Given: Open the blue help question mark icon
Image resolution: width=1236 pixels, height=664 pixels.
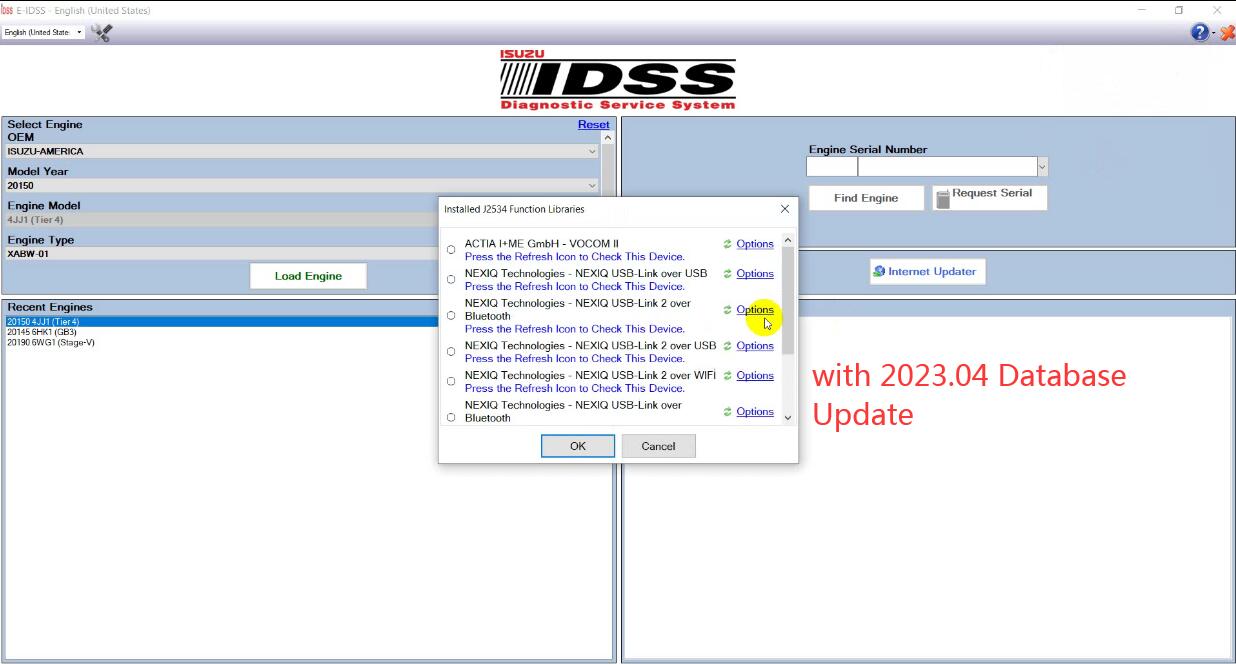Looking at the screenshot, I should [x=1199, y=33].
